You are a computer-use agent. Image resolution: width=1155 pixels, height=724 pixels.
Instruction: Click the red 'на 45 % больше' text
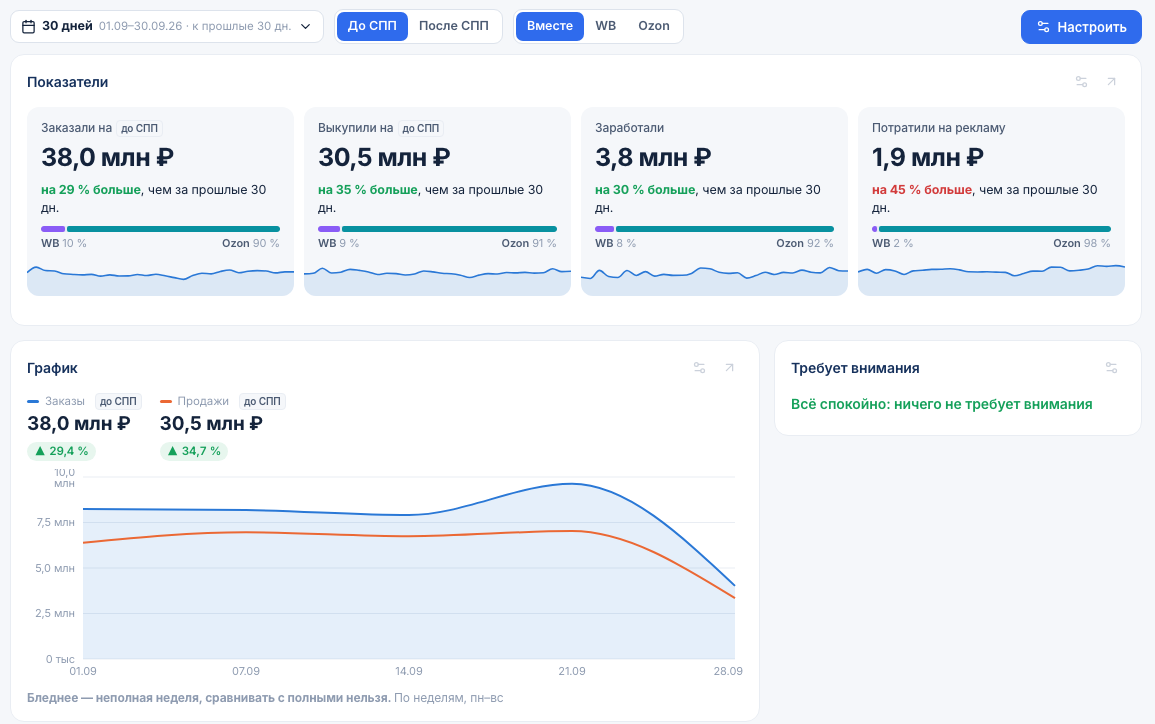click(922, 189)
